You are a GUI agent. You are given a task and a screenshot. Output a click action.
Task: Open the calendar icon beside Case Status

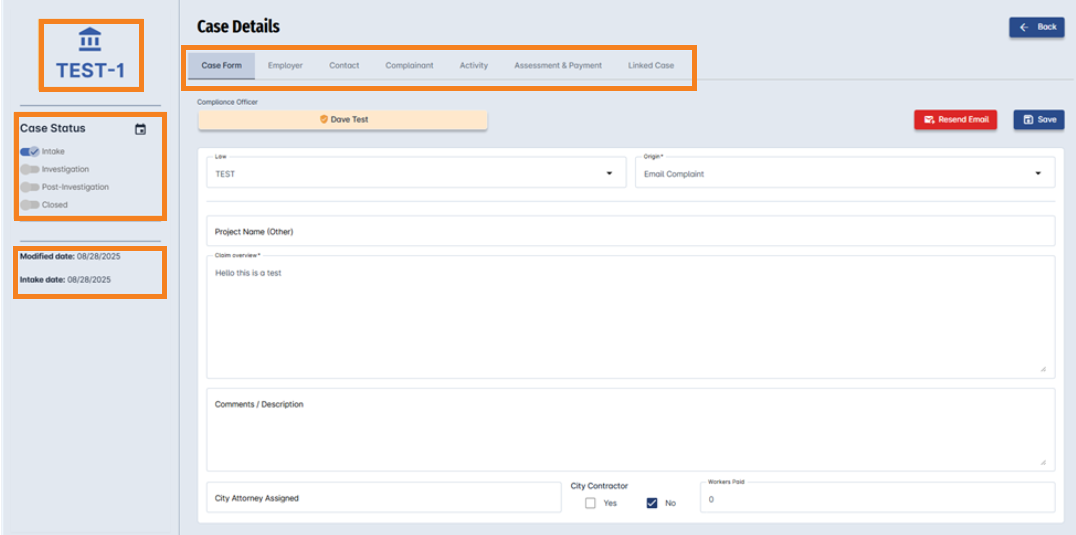pyautogui.click(x=141, y=129)
